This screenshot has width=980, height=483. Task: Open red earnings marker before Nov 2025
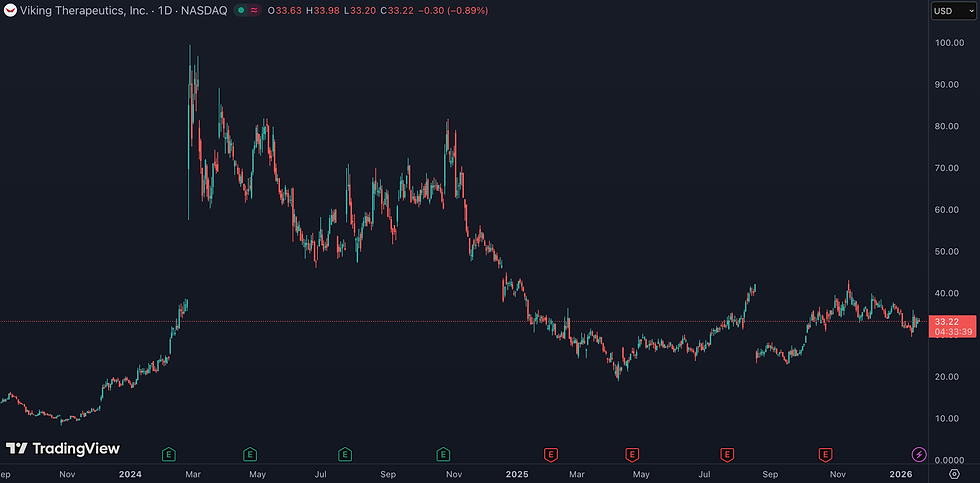pos(826,454)
